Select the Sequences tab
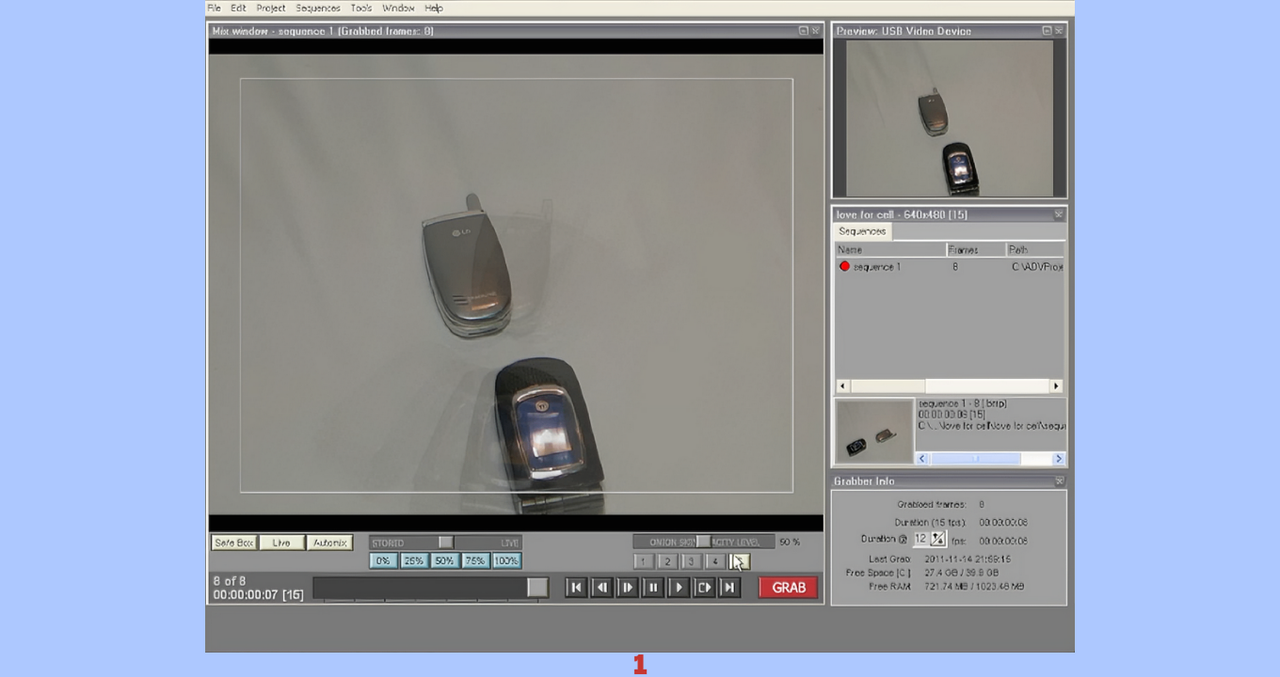This screenshot has height=677, width=1280. (x=862, y=231)
